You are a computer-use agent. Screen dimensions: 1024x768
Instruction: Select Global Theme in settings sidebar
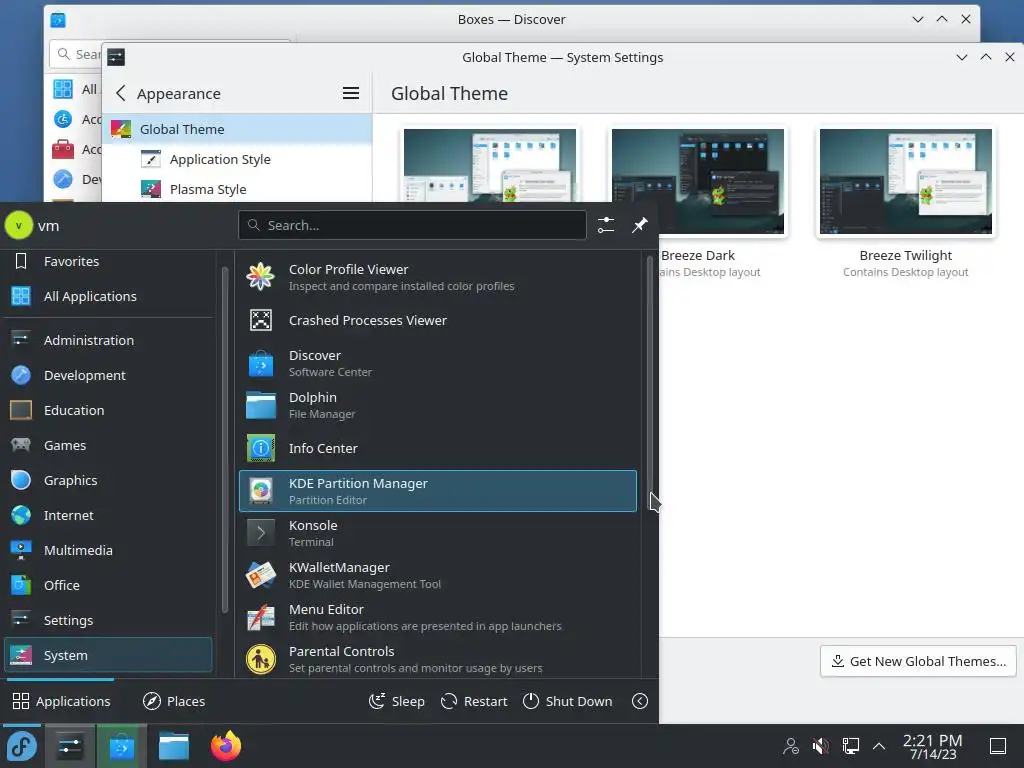[237, 129]
